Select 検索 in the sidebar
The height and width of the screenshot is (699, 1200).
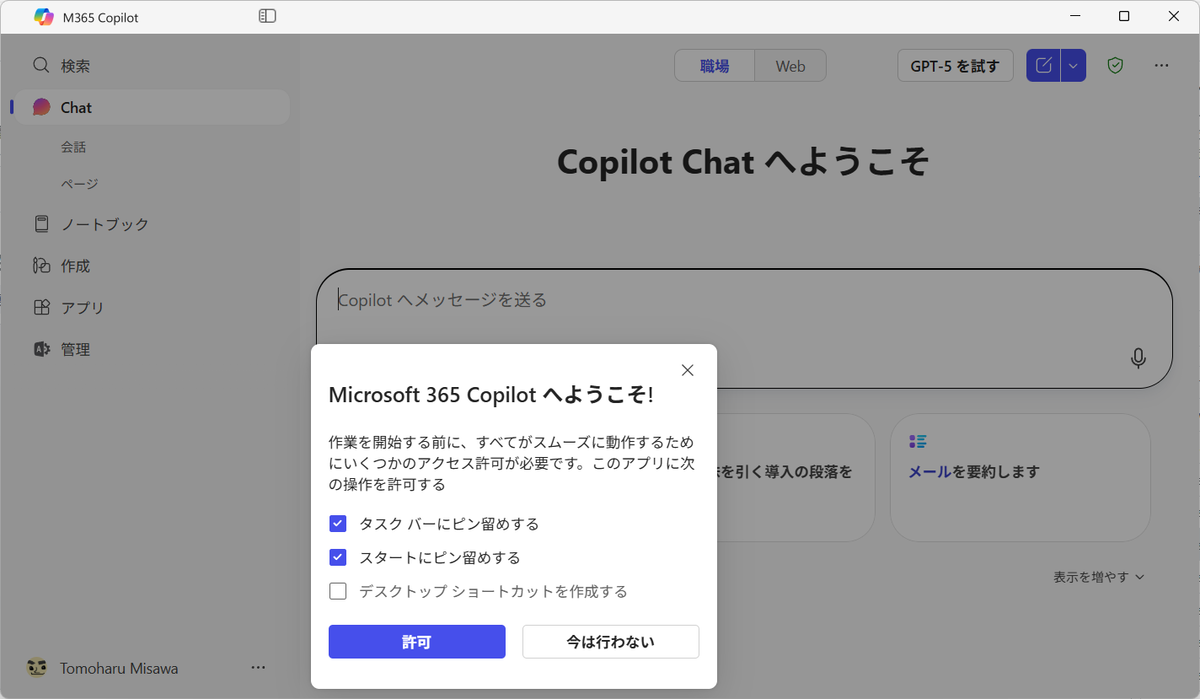[x=152, y=65]
